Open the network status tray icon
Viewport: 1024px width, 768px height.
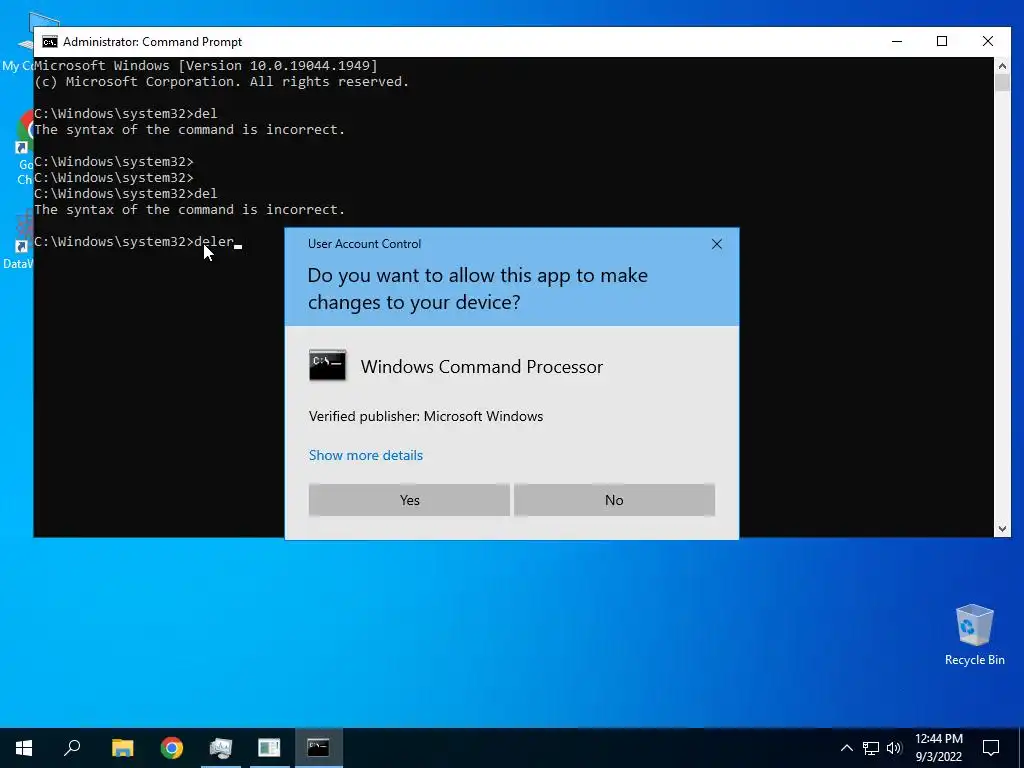(x=871, y=748)
